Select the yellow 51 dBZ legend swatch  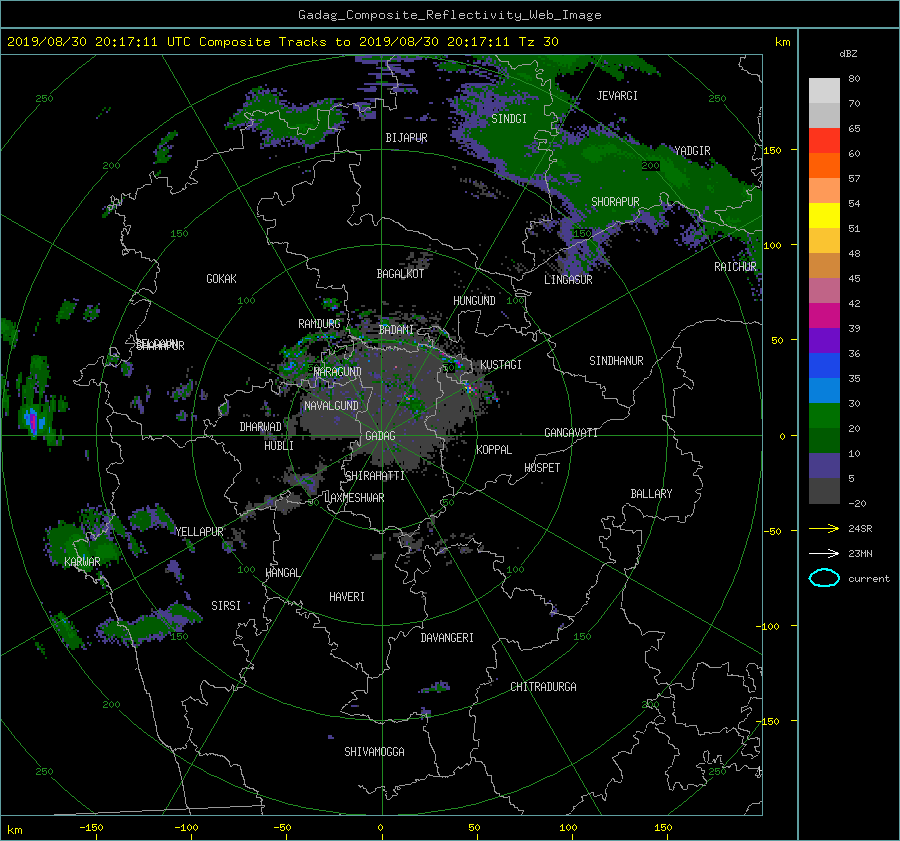pyautogui.click(x=824, y=216)
